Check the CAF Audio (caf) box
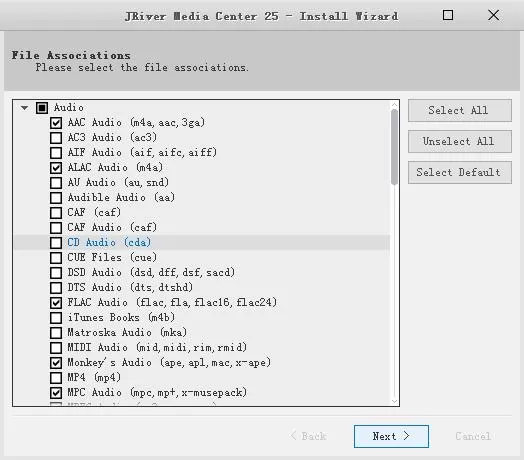The width and height of the screenshot is (524, 460). pyautogui.click(x=56, y=228)
